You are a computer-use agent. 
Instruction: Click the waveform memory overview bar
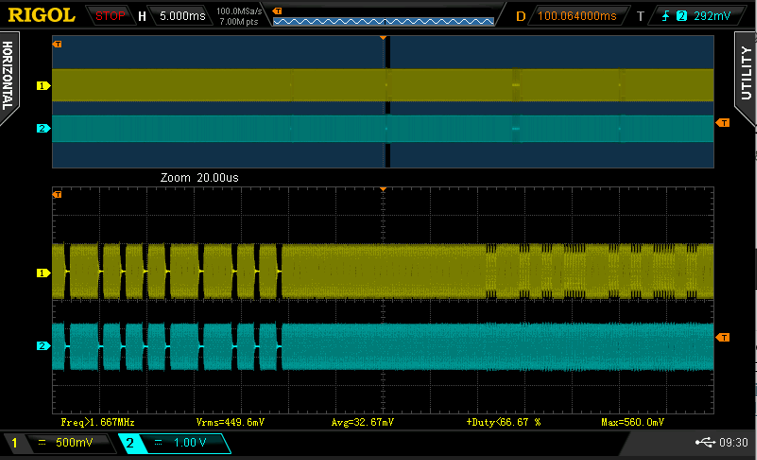pyautogui.click(x=383, y=21)
